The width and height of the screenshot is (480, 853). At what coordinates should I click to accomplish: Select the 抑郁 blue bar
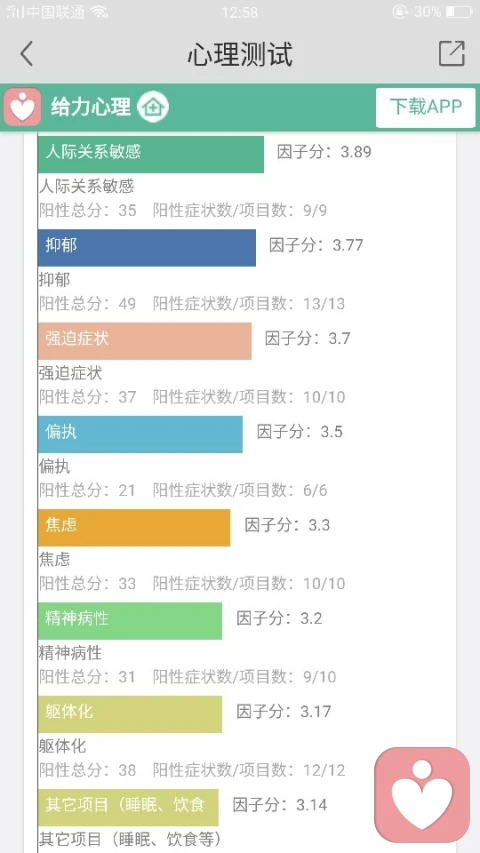(147, 248)
